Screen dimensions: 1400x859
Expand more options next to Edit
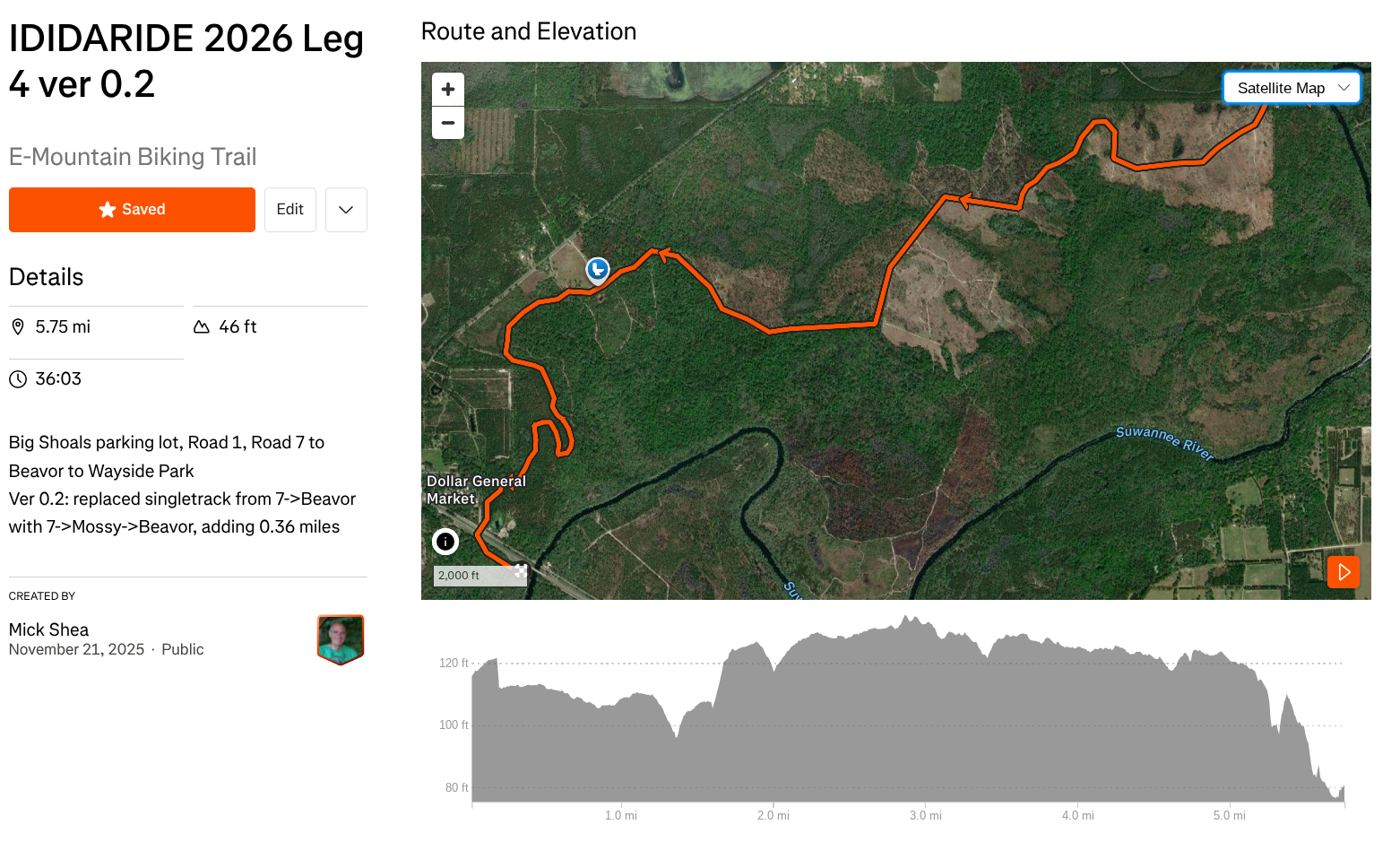click(346, 210)
